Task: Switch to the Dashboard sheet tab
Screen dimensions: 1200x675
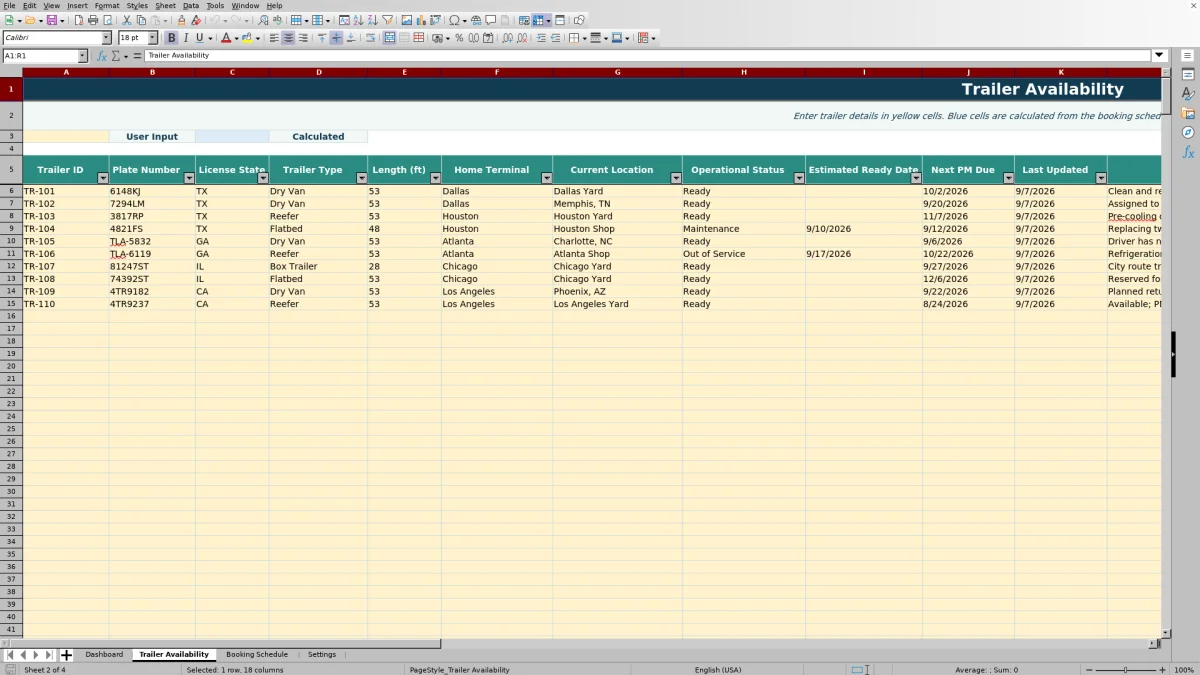Action: click(x=104, y=655)
